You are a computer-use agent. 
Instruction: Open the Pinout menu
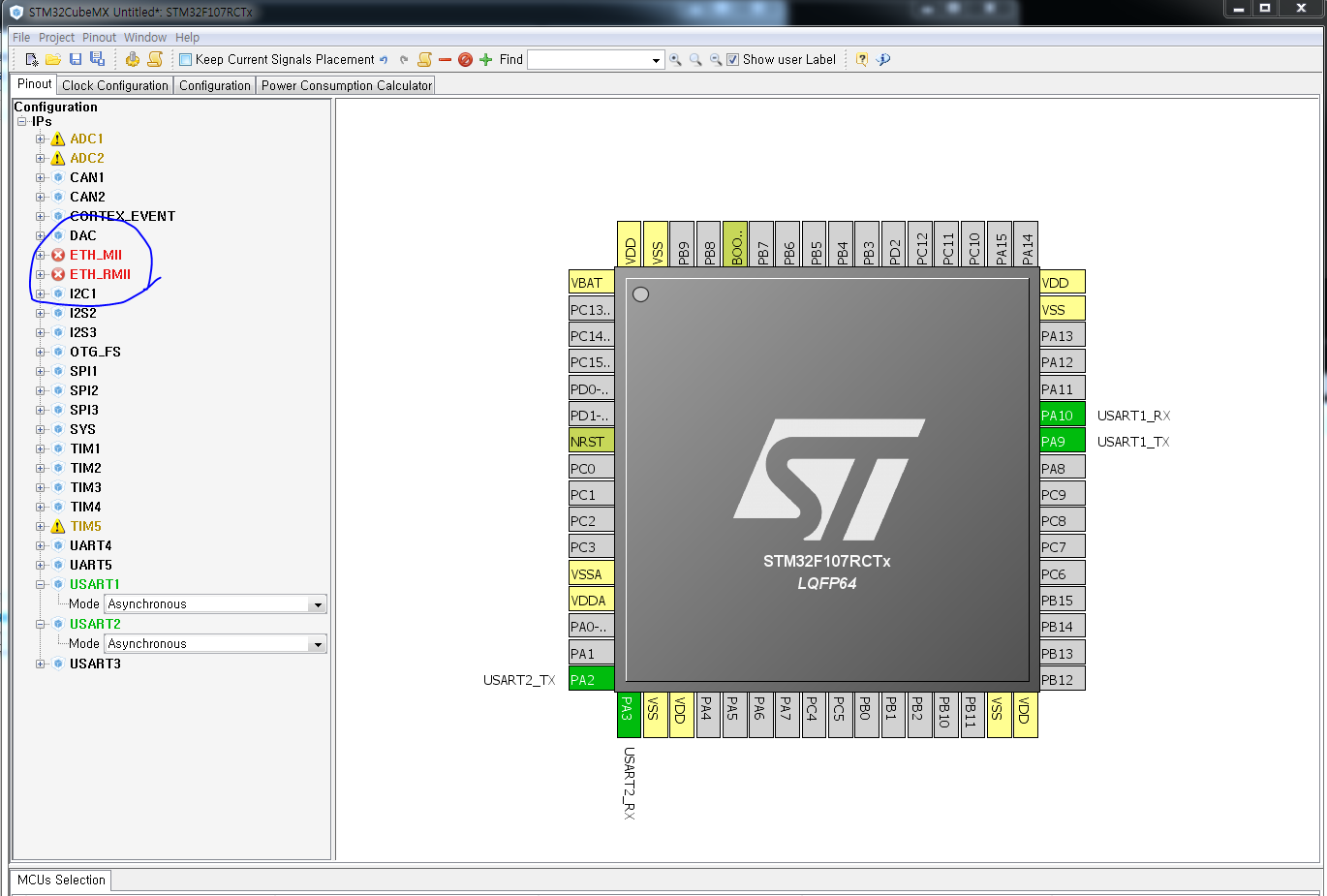(99, 38)
